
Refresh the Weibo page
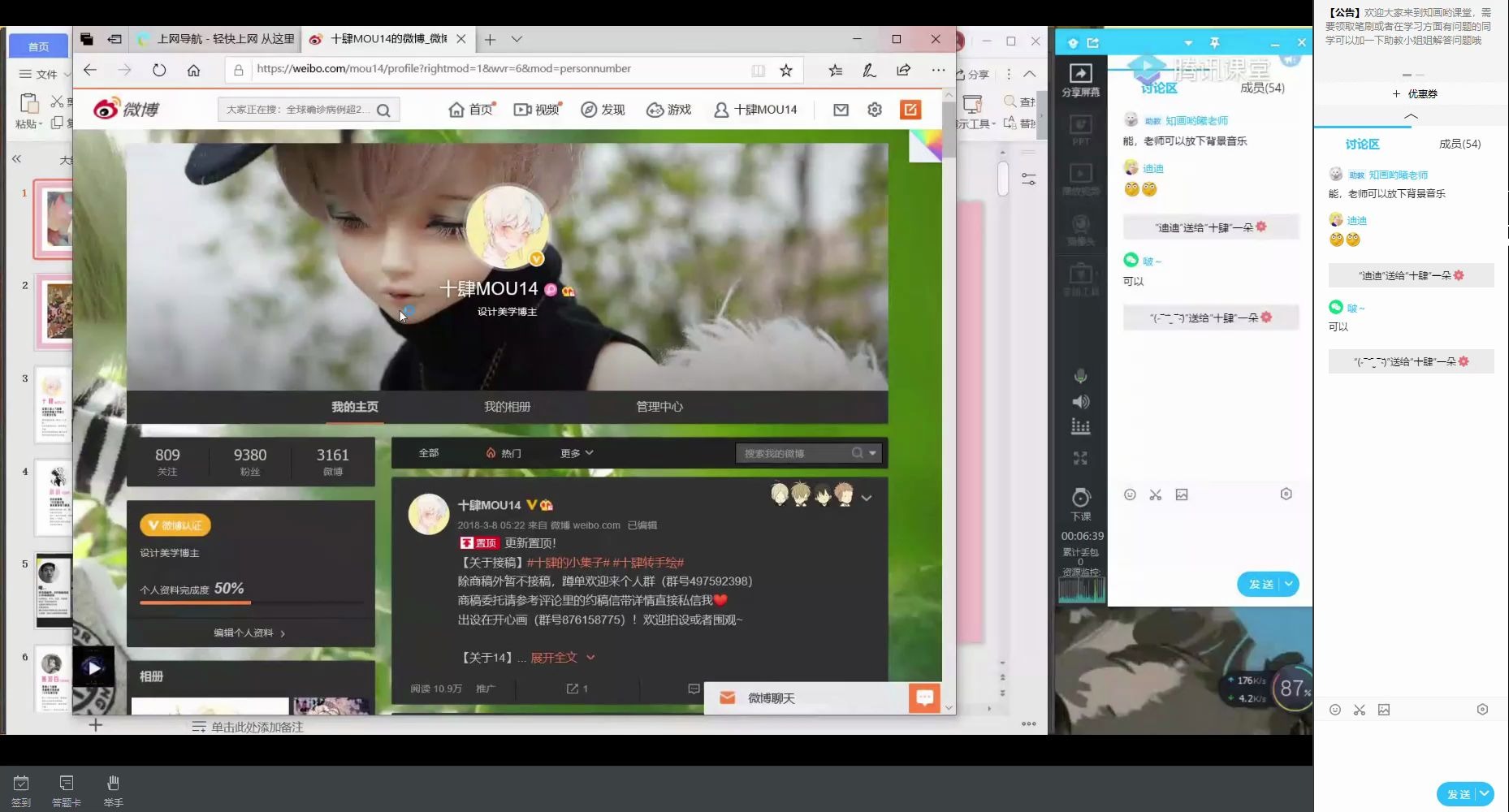pyautogui.click(x=159, y=70)
